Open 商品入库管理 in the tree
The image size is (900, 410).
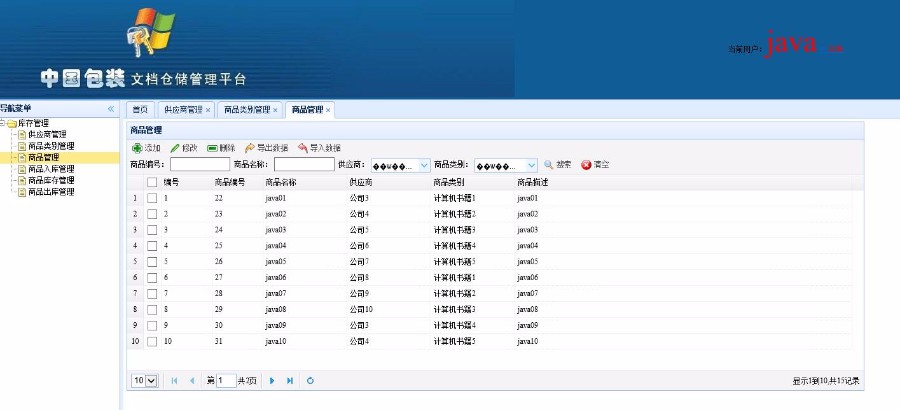(x=51, y=169)
